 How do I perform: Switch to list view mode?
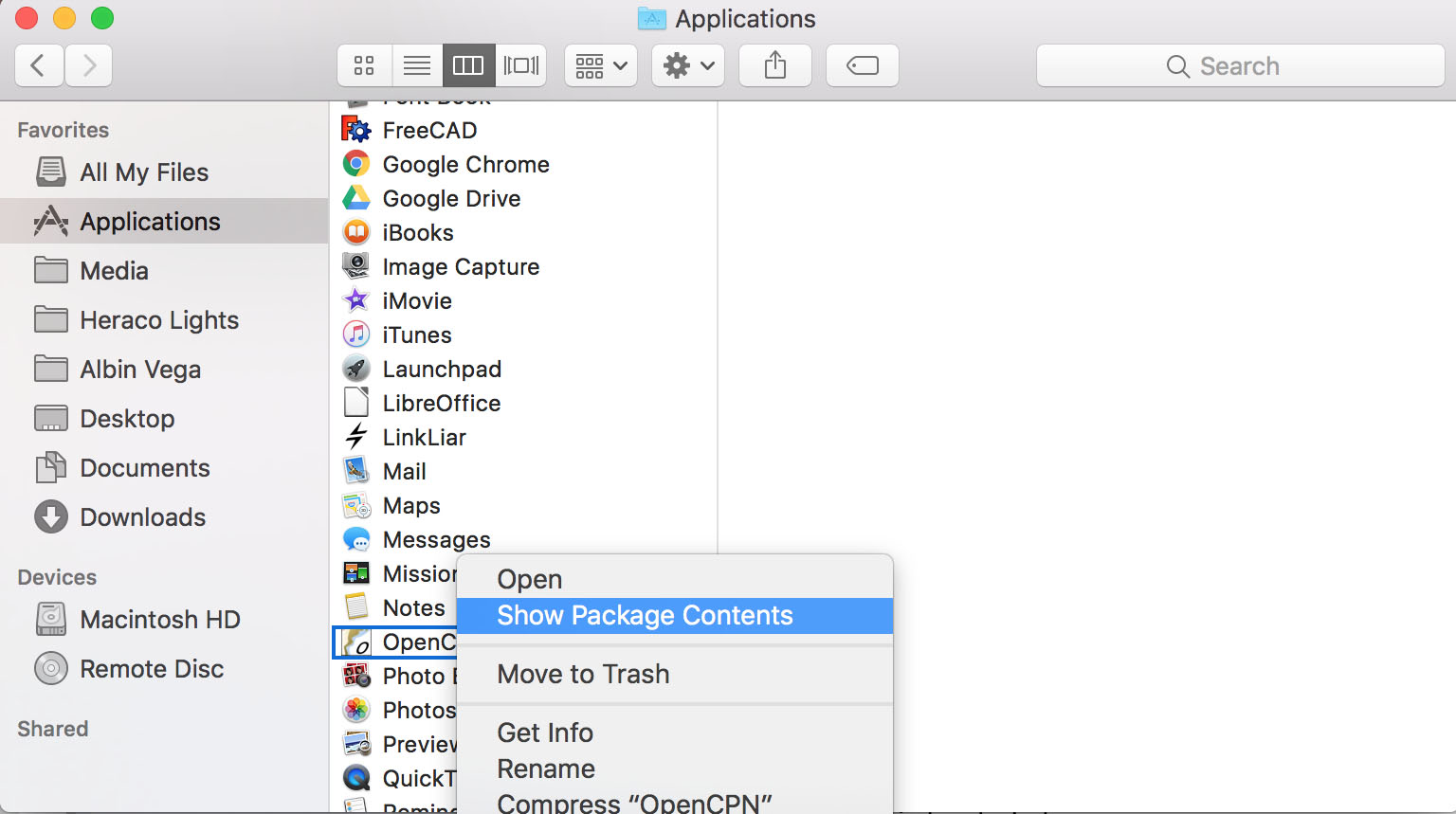(417, 65)
